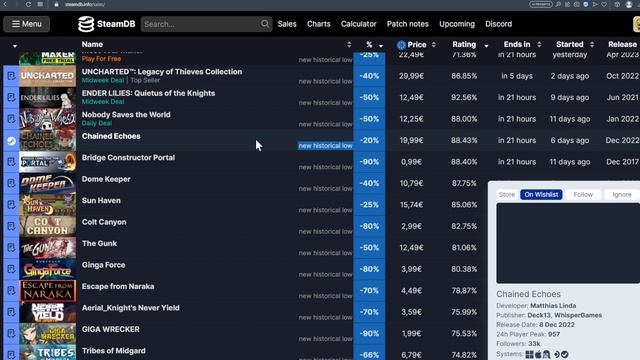Click the Colt Canyon thumbnail image
Screen dimensions: 640x360
[x=47, y=226]
